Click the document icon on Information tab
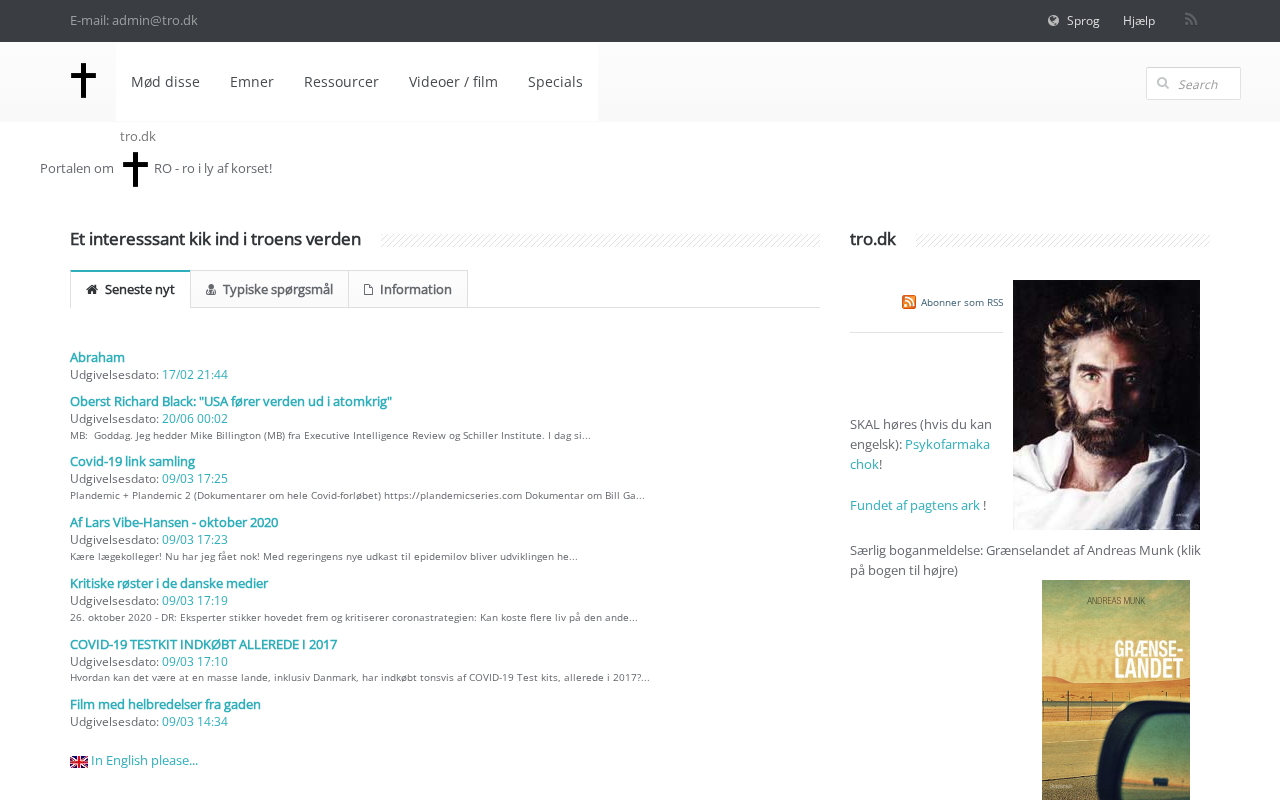Viewport: 1280px width, 800px height. [x=368, y=290]
